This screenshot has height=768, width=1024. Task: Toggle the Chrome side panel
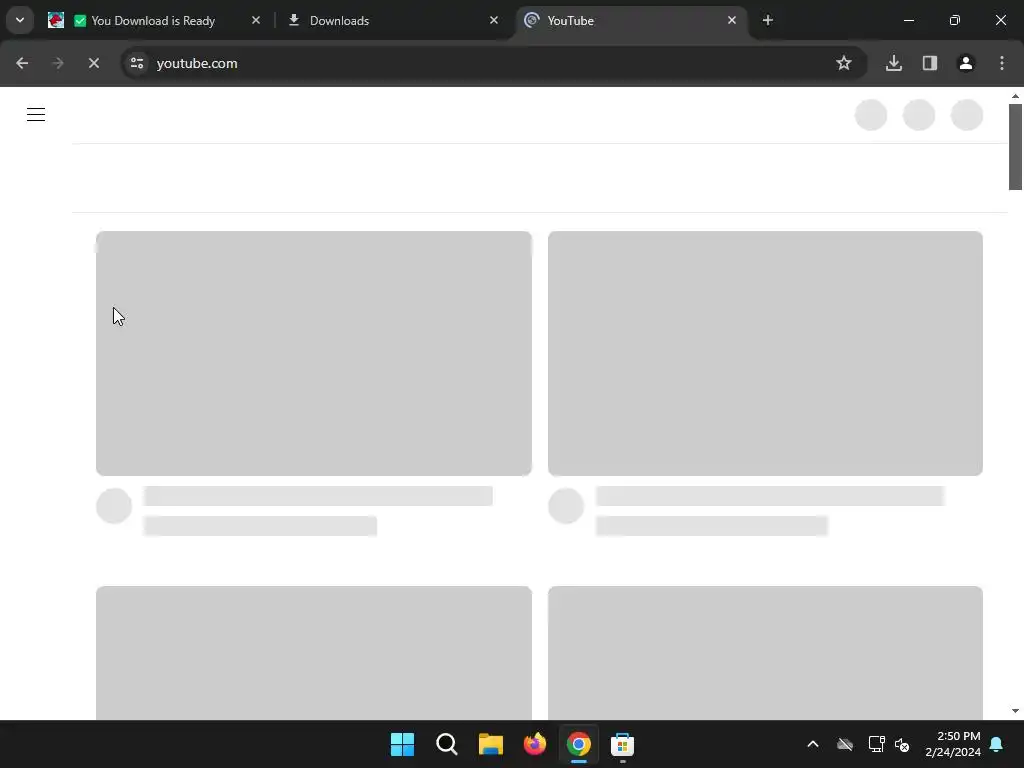[930, 63]
